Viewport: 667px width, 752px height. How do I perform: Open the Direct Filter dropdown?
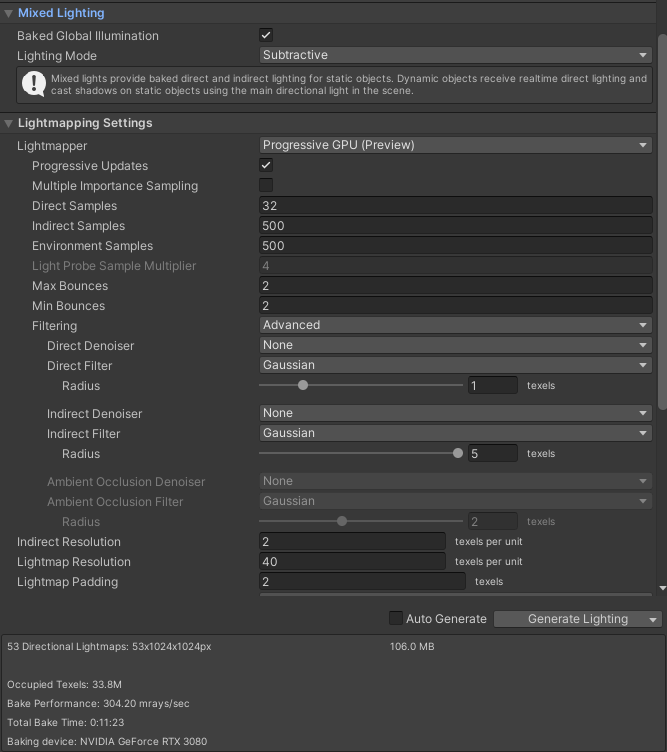pos(455,365)
